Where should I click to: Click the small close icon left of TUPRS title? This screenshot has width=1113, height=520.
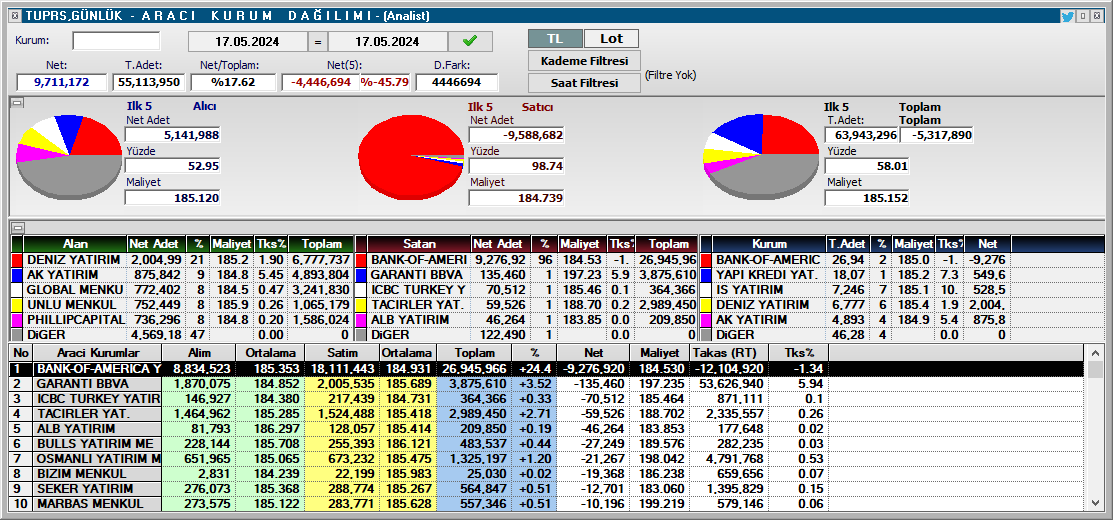(x=15, y=16)
